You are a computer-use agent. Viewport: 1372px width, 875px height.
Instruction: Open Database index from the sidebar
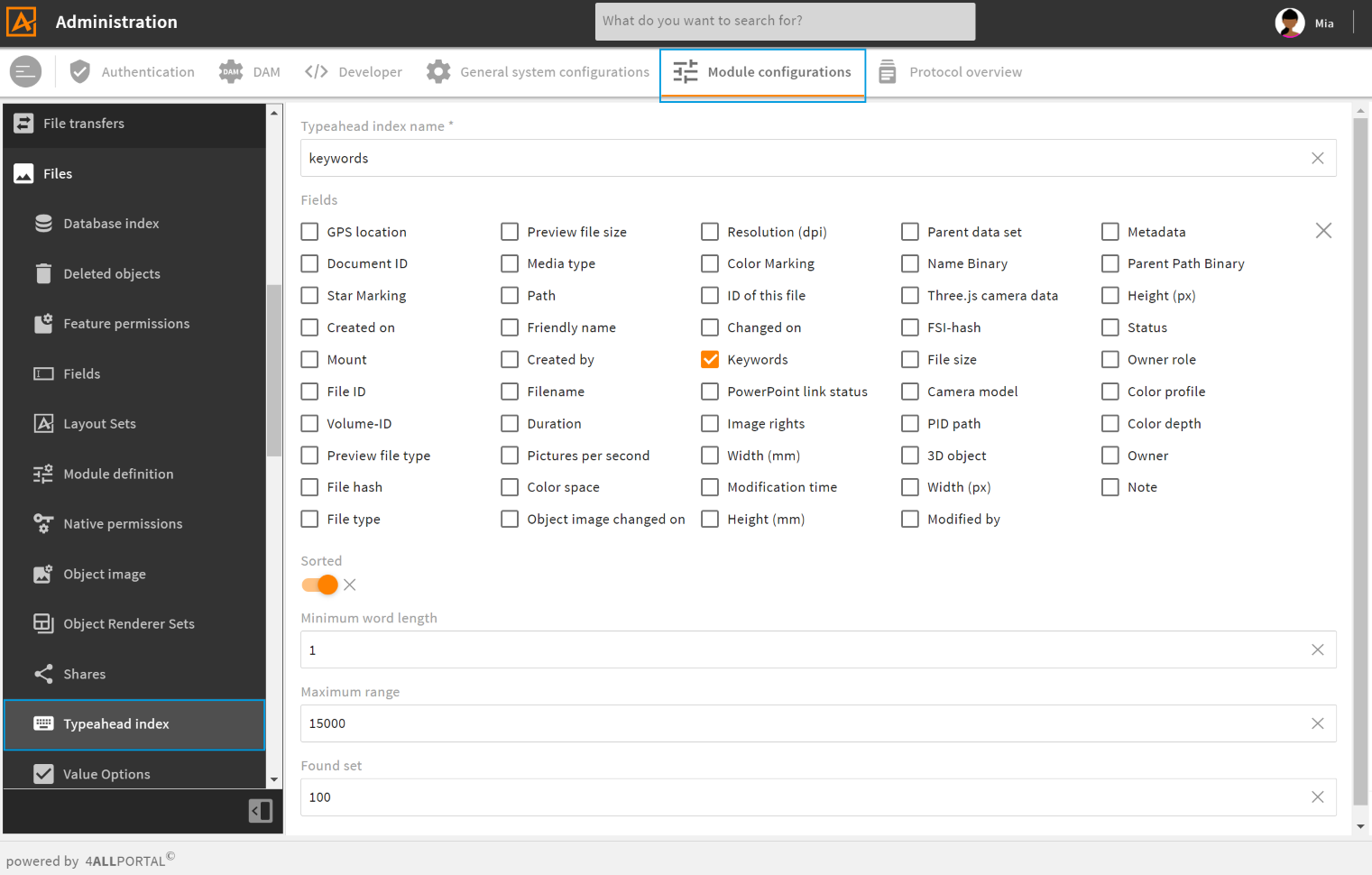[110, 224]
